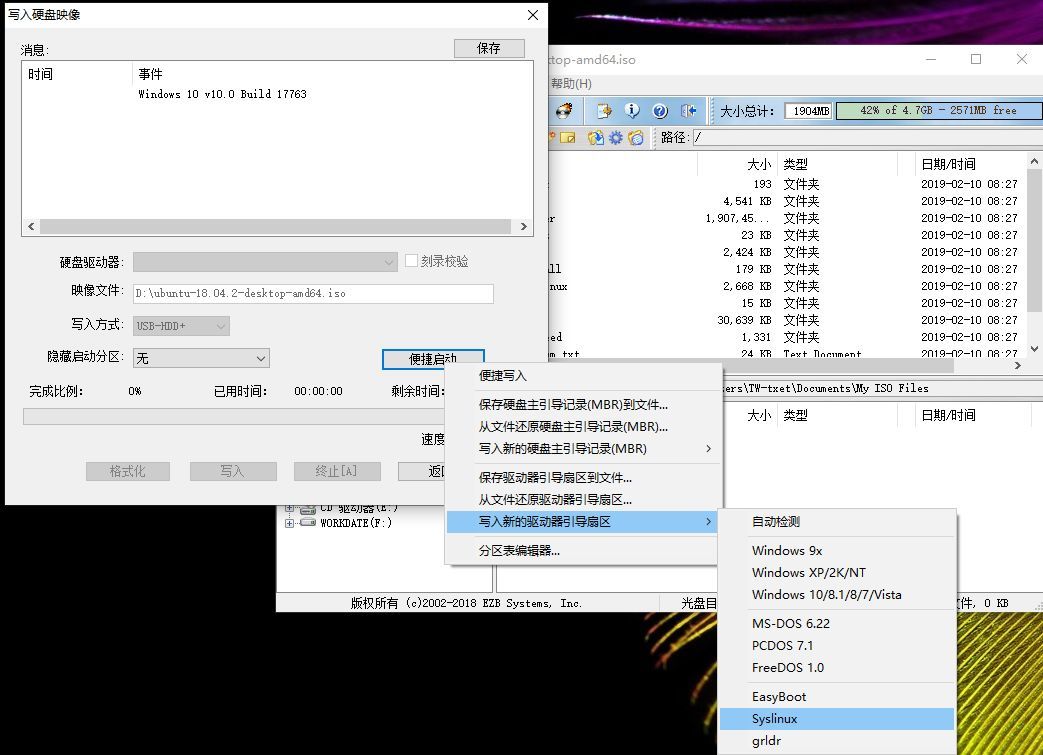Open help via the question mark icon
Image resolution: width=1043 pixels, height=755 pixels.
[660, 110]
